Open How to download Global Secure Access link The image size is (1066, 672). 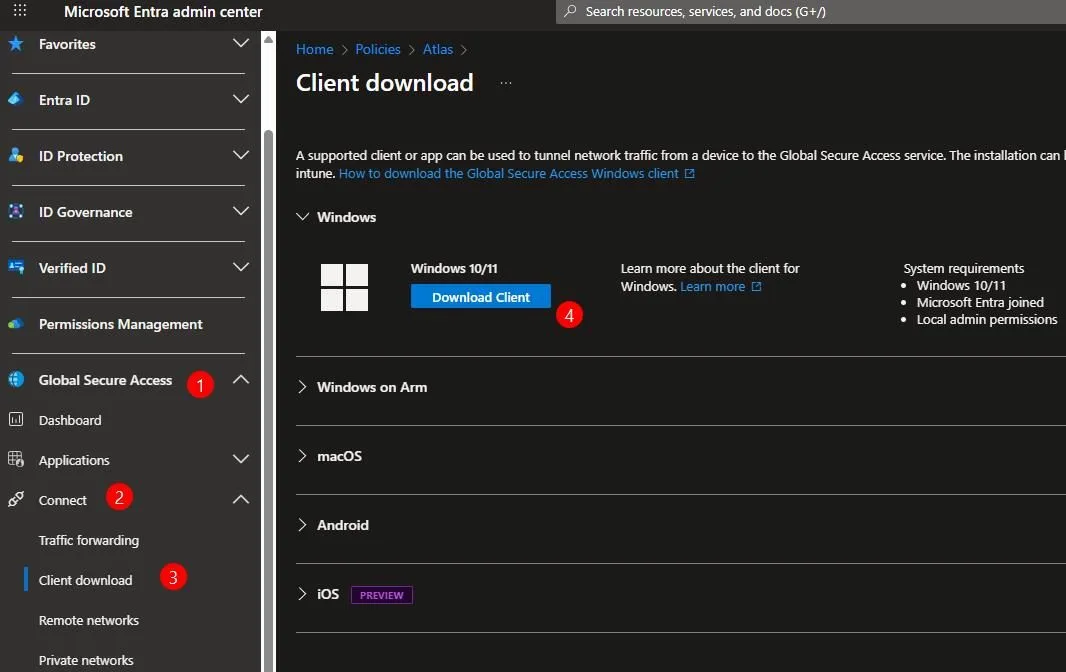[x=509, y=173]
